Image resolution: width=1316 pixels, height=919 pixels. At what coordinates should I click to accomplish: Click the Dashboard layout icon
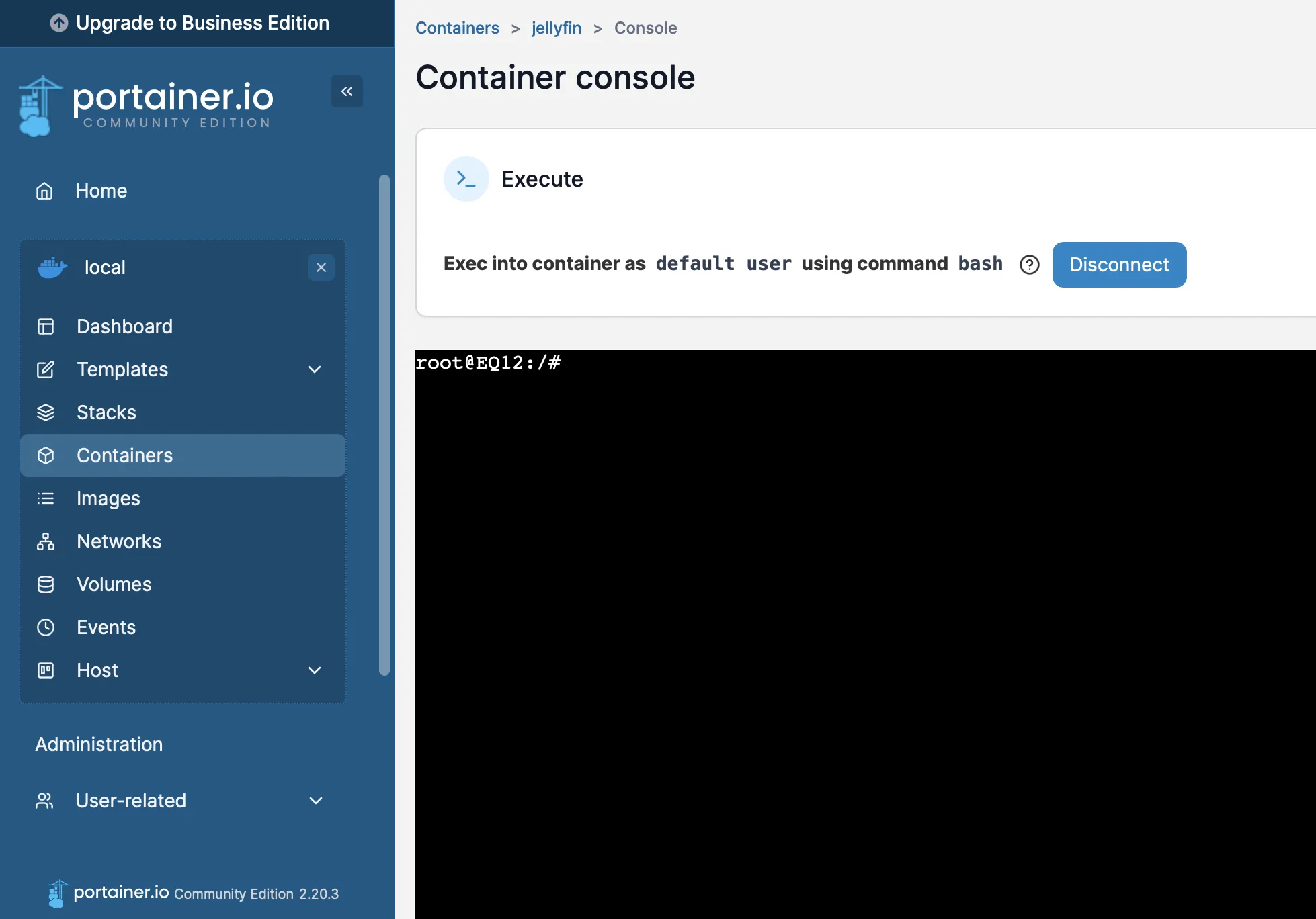pyautogui.click(x=46, y=326)
